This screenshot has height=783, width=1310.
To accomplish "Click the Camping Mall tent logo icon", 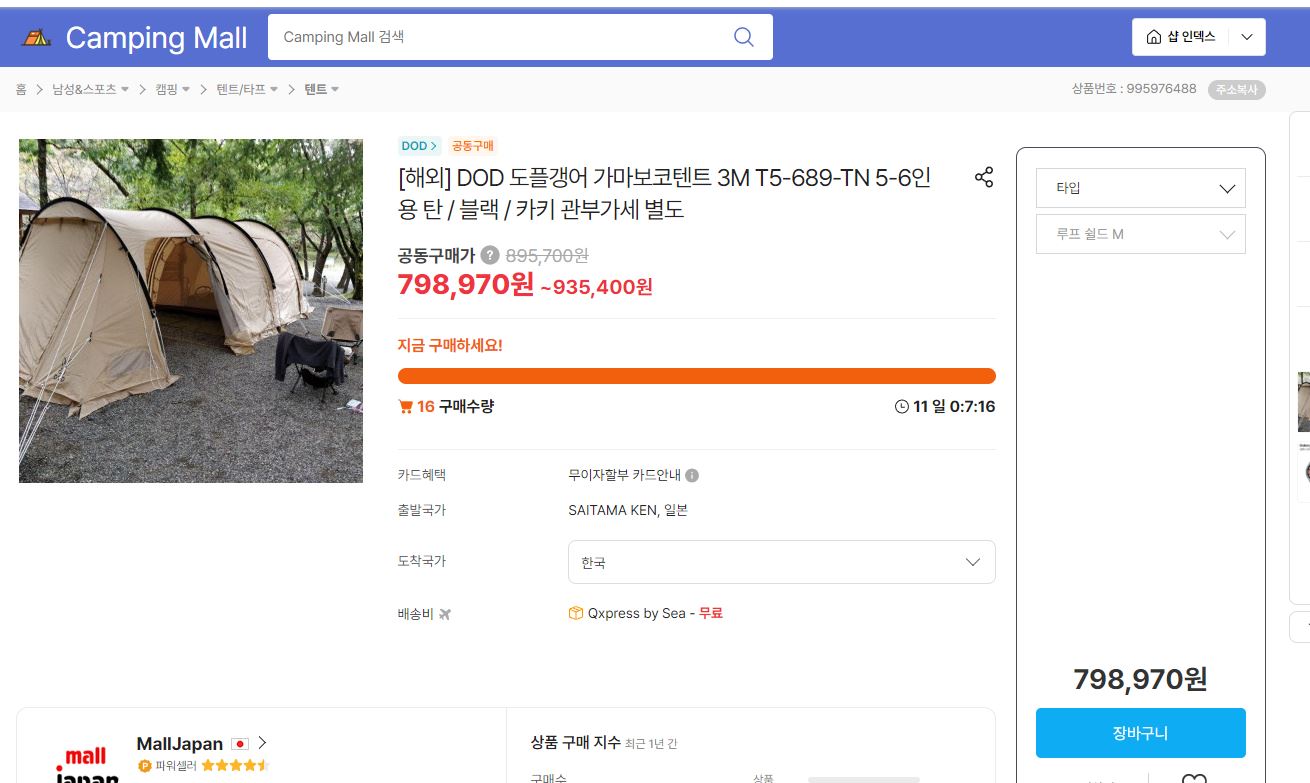I will (36, 38).
